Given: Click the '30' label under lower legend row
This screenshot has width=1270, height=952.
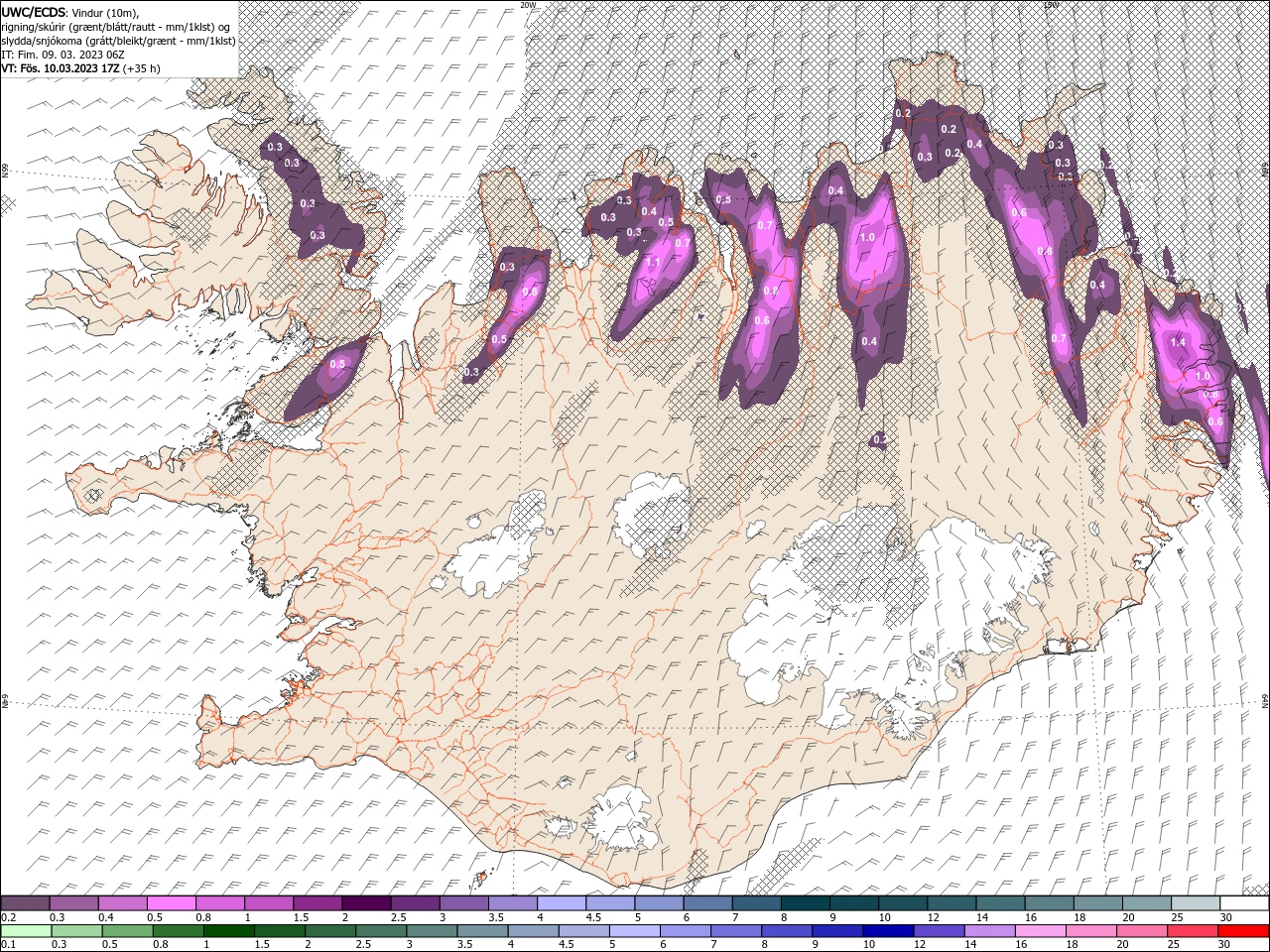Looking at the screenshot, I should point(1223,945).
